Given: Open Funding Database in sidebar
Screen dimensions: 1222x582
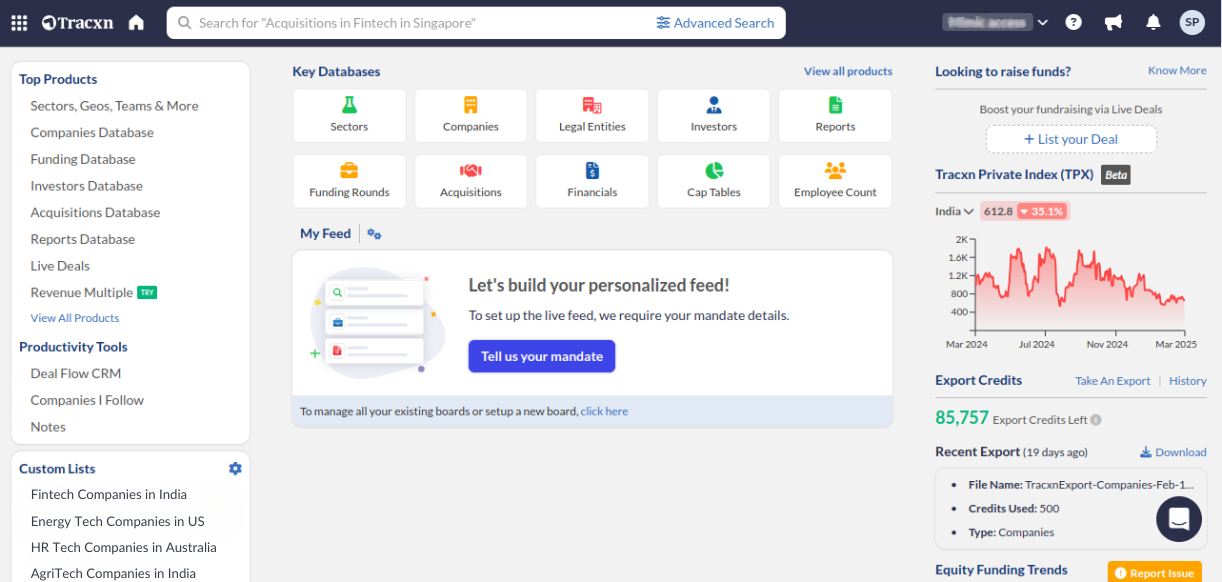Looking at the screenshot, I should [83, 159].
